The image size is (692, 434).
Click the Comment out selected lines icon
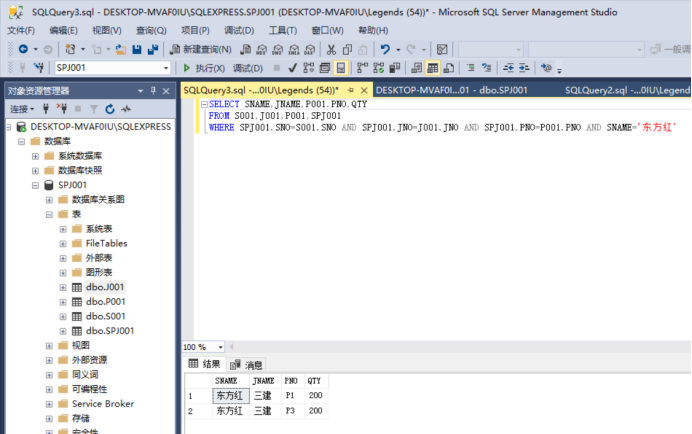[470, 68]
